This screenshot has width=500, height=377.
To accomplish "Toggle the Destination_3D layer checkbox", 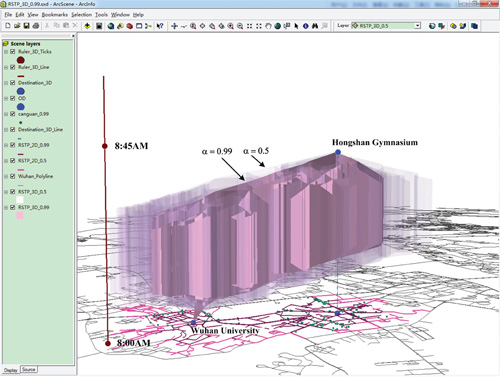I will [x=13, y=83].
